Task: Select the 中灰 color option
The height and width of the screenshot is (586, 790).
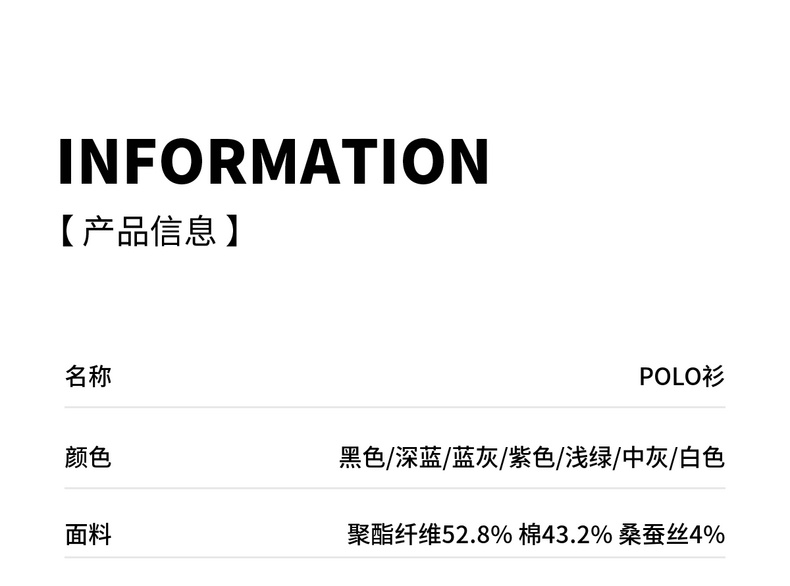Action: tap(645, 458)
